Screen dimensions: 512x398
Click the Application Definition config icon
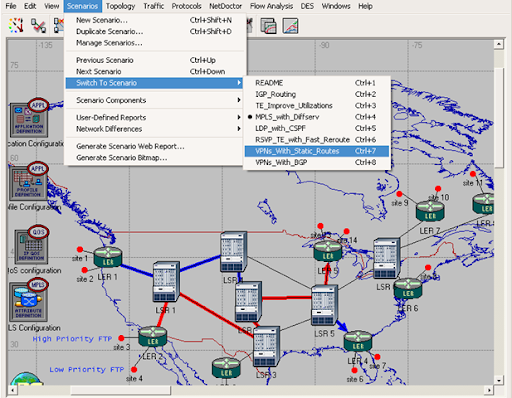click(29, 120)
